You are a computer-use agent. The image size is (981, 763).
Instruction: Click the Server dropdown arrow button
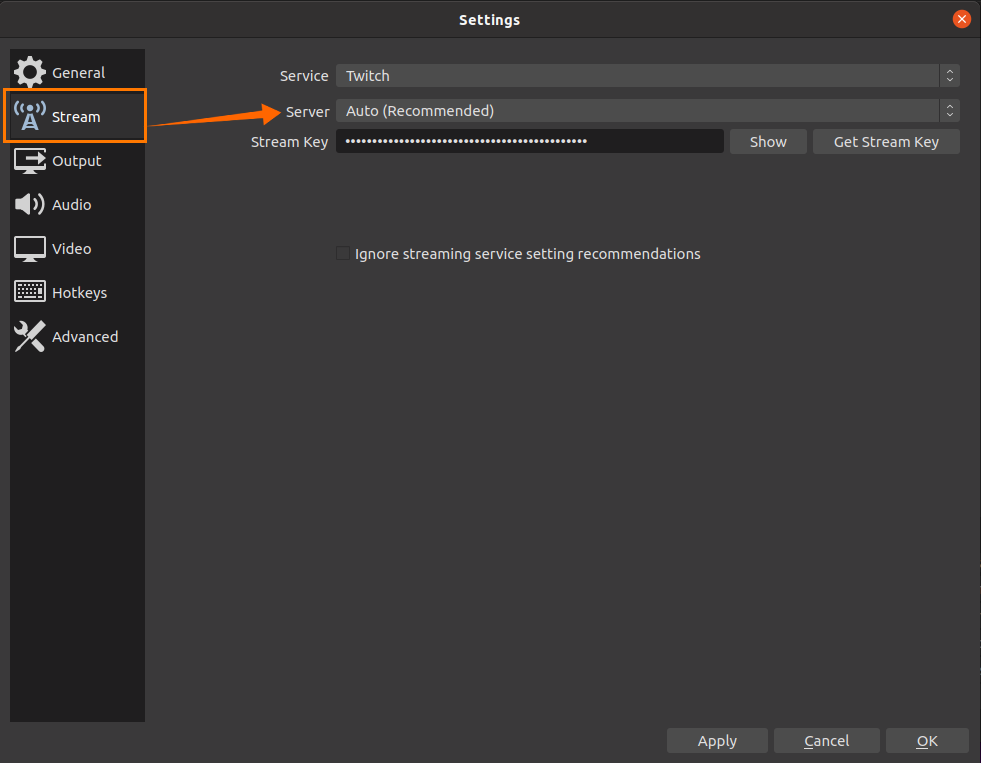tap(950, 111)
